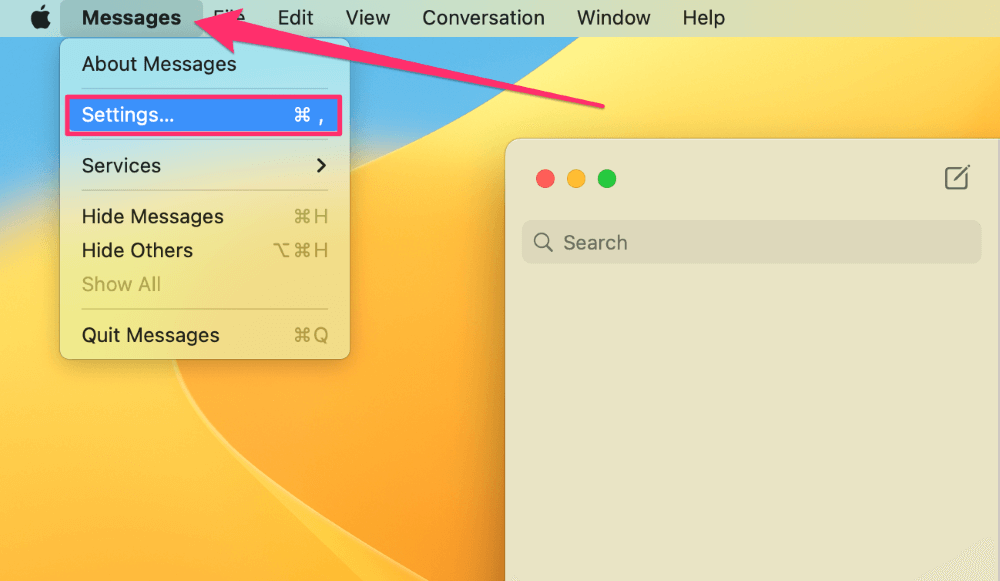Viewport: 1000px width, 581px height.
Task: Click the magnifier icon in the search field
Action: tap(543, 242)
